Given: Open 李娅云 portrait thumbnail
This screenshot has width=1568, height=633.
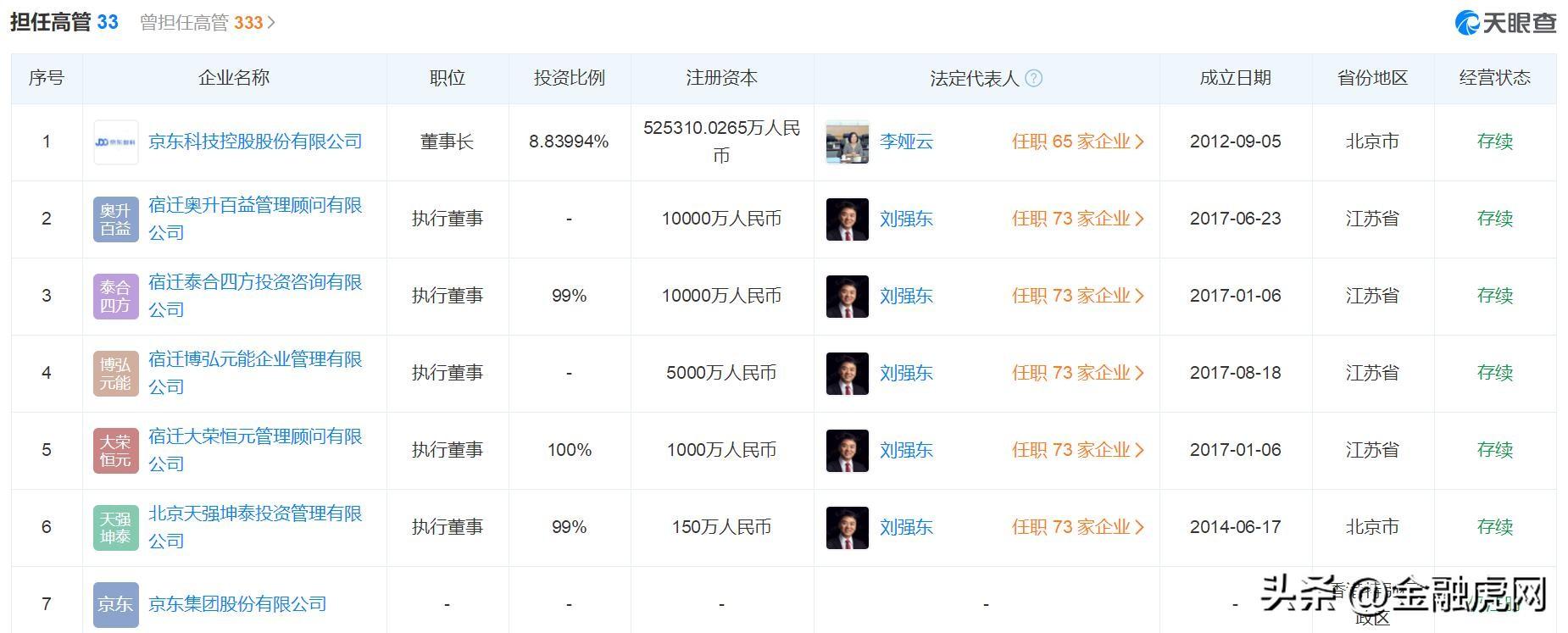Looking at the screenshot, I should pyautogui.click(x=848, y=142).
